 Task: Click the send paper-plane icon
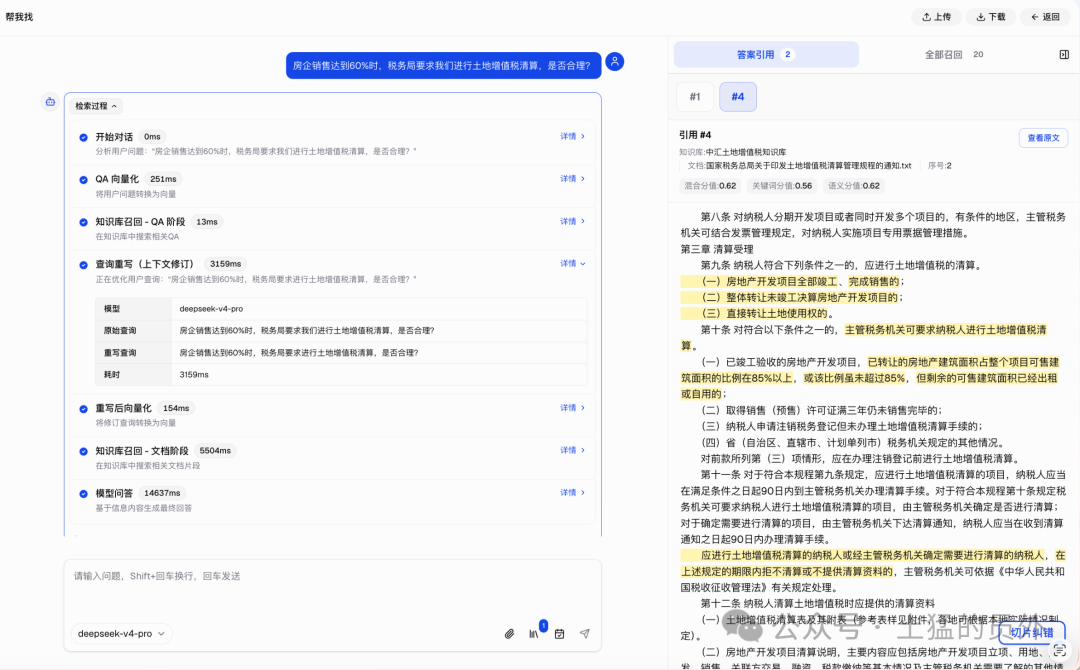point(584,634)
